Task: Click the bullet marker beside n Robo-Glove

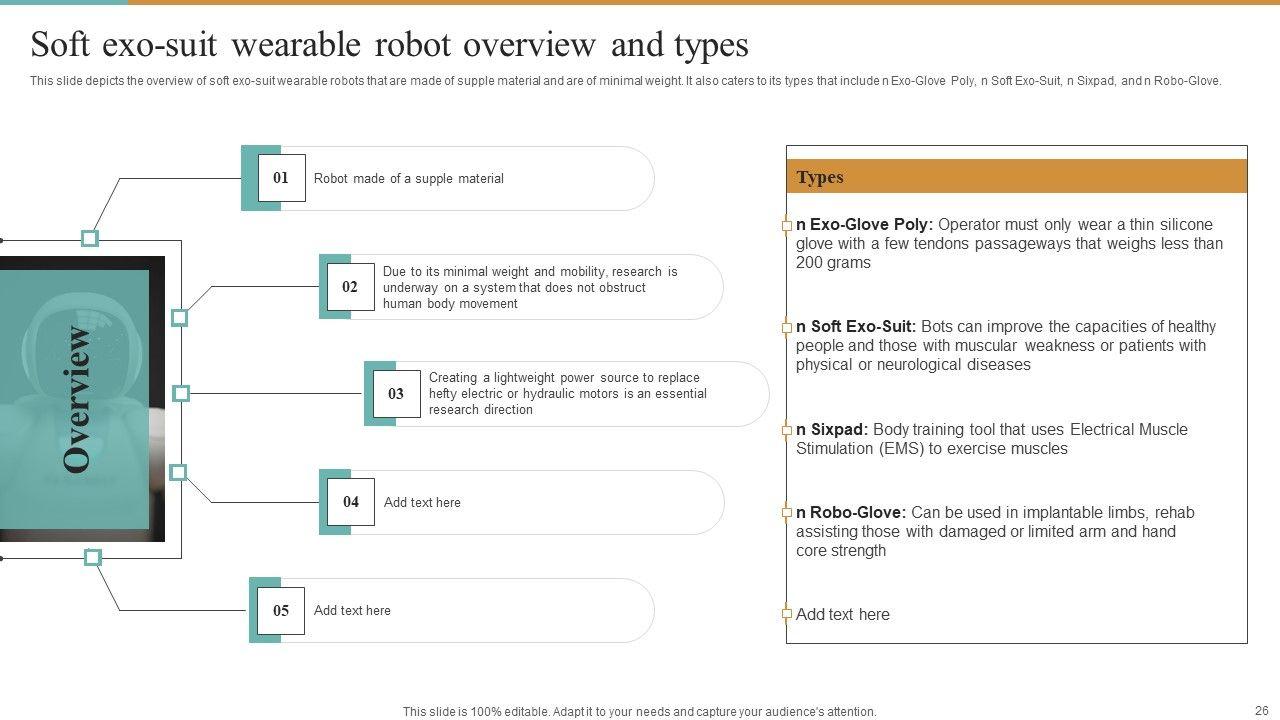Action: (x=787, y=513)
